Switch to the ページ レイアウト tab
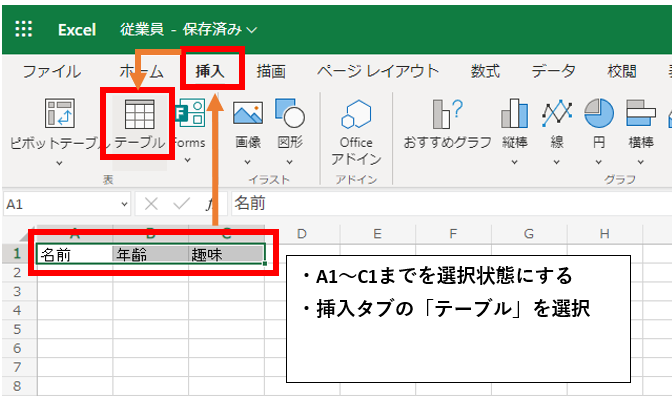This screenshot has width=672, height=396. 378,71
